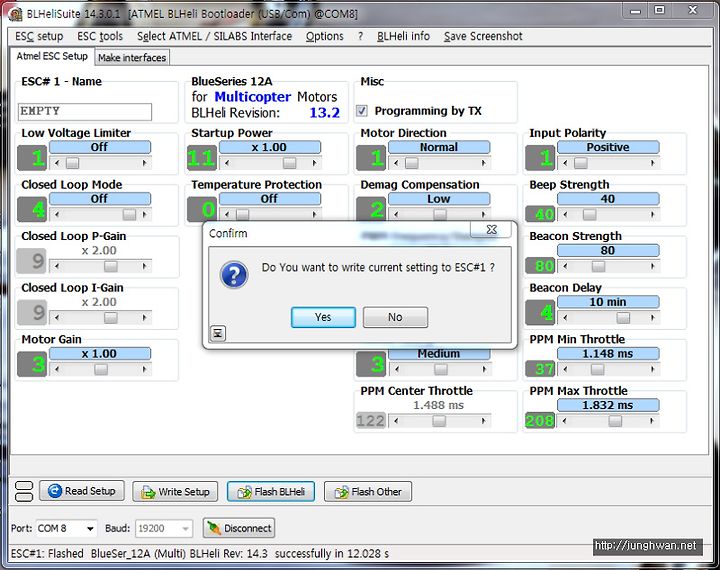720x570 pixels.
Task: Click the status bar text 'ESC#1: Flashed'
Action: click(47, 553)
